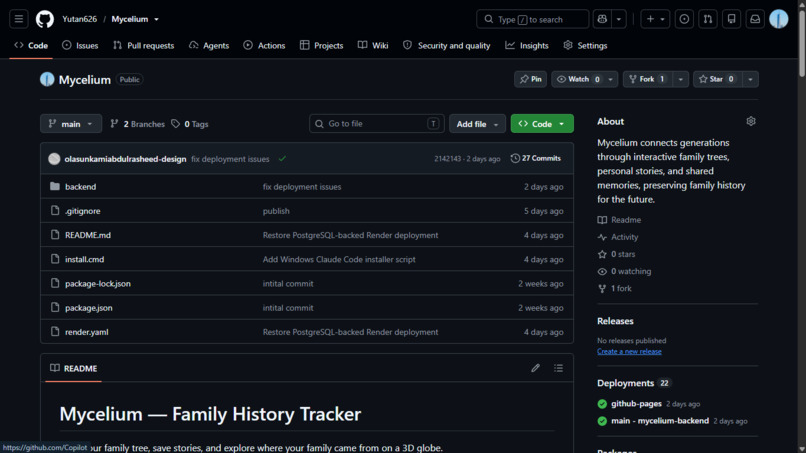Expand the Watch options dropdown arrow
This screenshot has height=453, width=806.
coord(611,79)
